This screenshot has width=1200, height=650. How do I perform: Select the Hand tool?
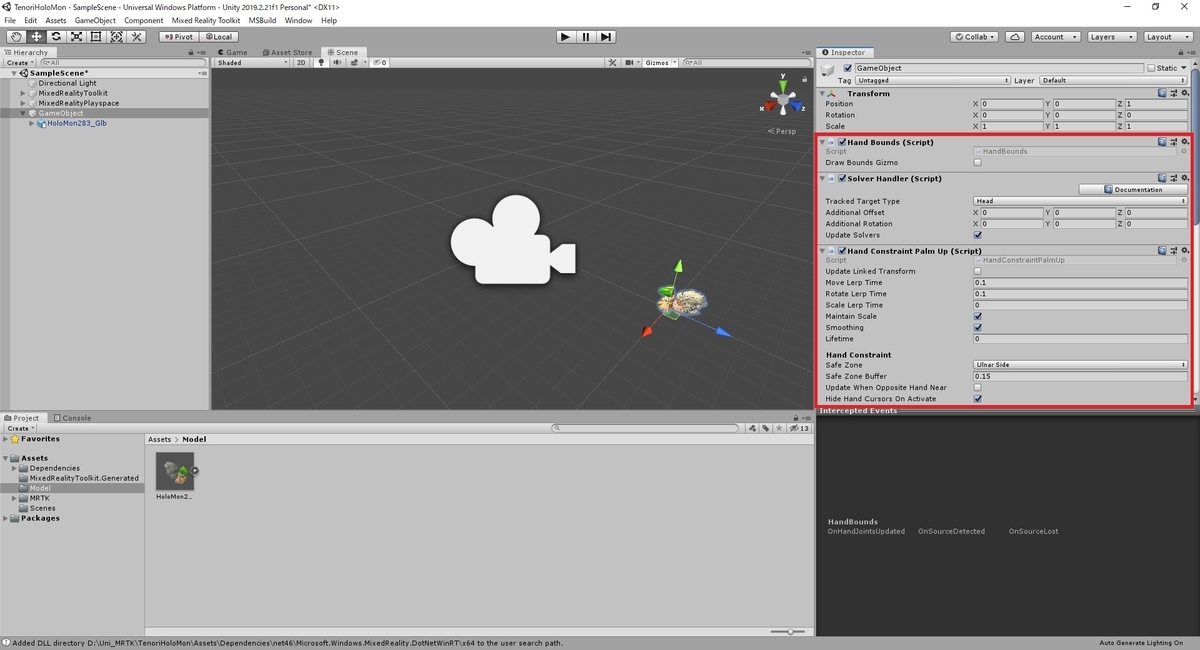(16, 37)
